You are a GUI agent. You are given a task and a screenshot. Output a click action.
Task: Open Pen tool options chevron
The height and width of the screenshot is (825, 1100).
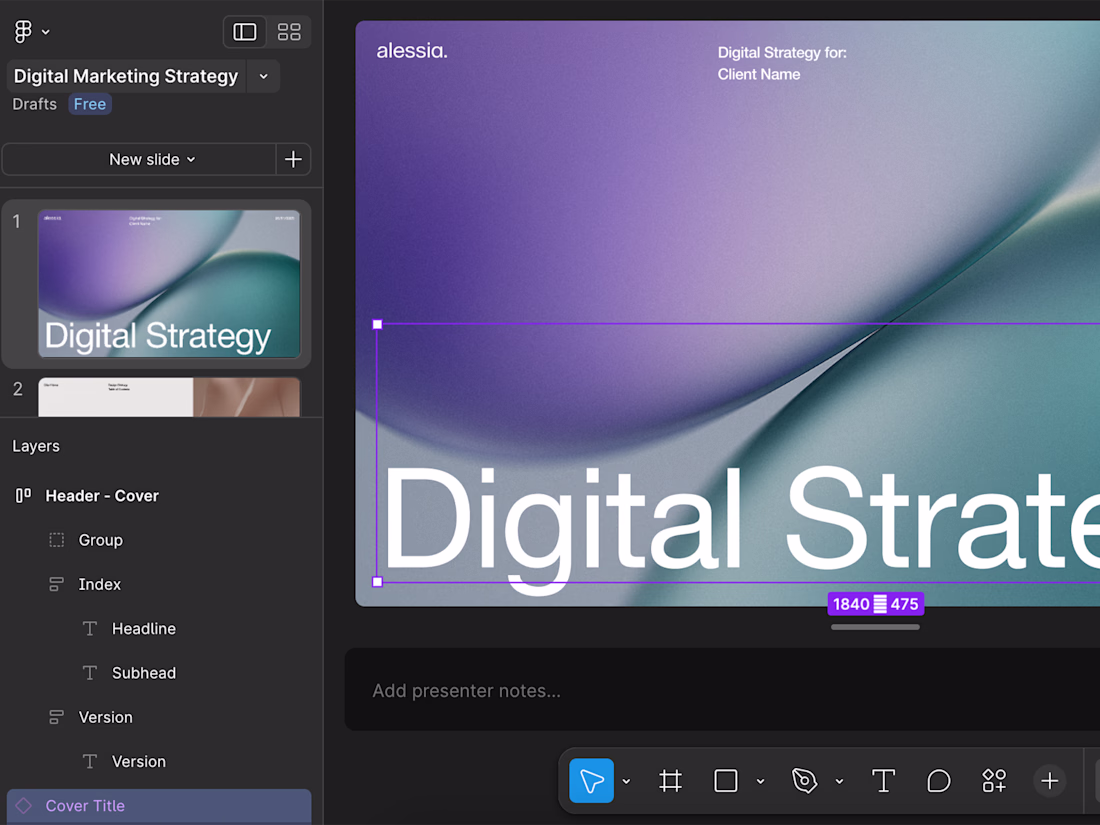click(x=840, y=782)
